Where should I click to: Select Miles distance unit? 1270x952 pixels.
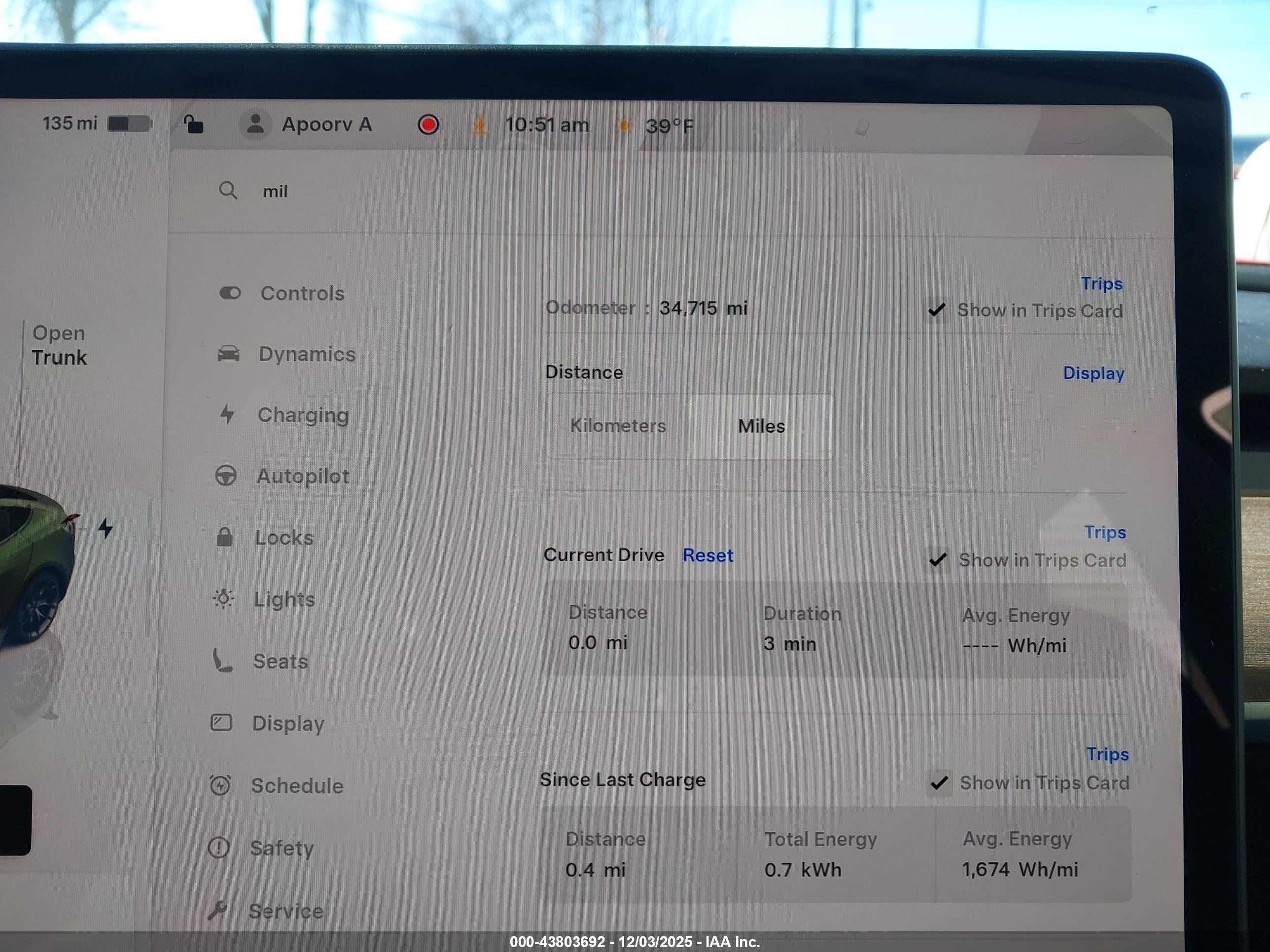(x=762, y=426)
